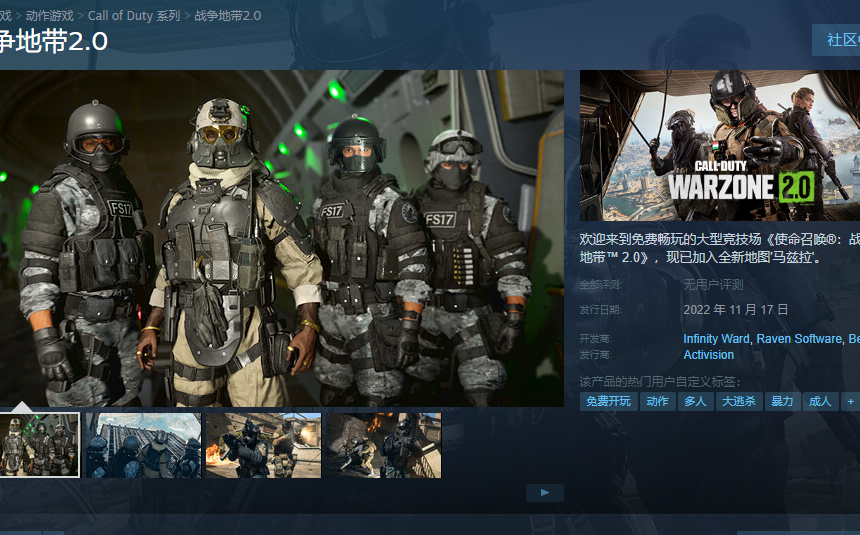Click the 战争地带2.0 breadcrumb link
Screen dimensions: 860x535
click(x=228, y=15)
